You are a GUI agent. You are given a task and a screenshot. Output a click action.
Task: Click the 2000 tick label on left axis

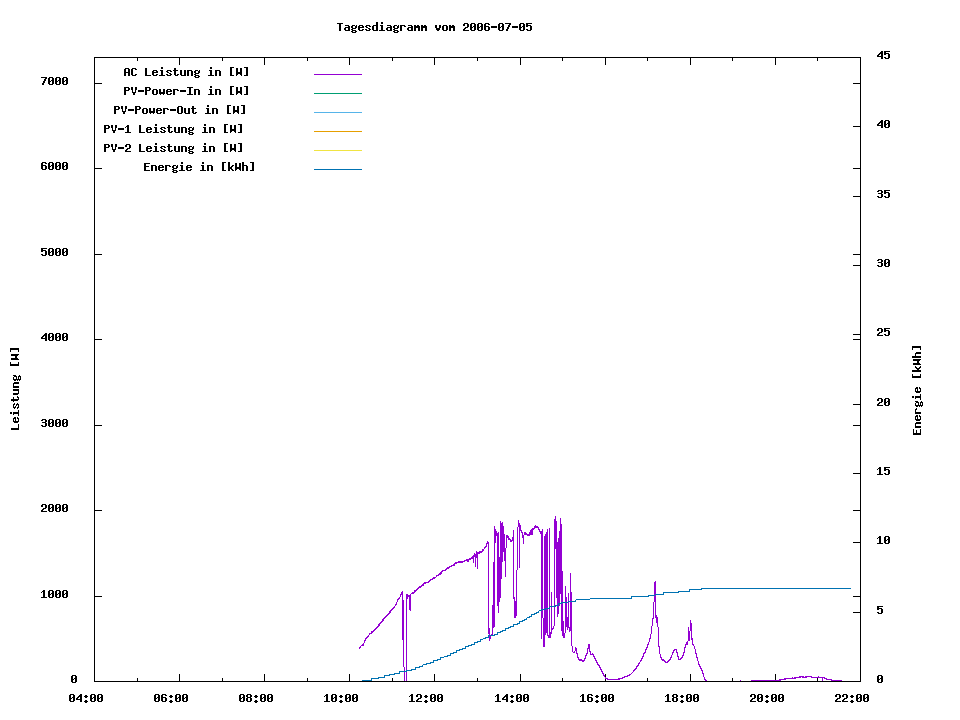54,509
